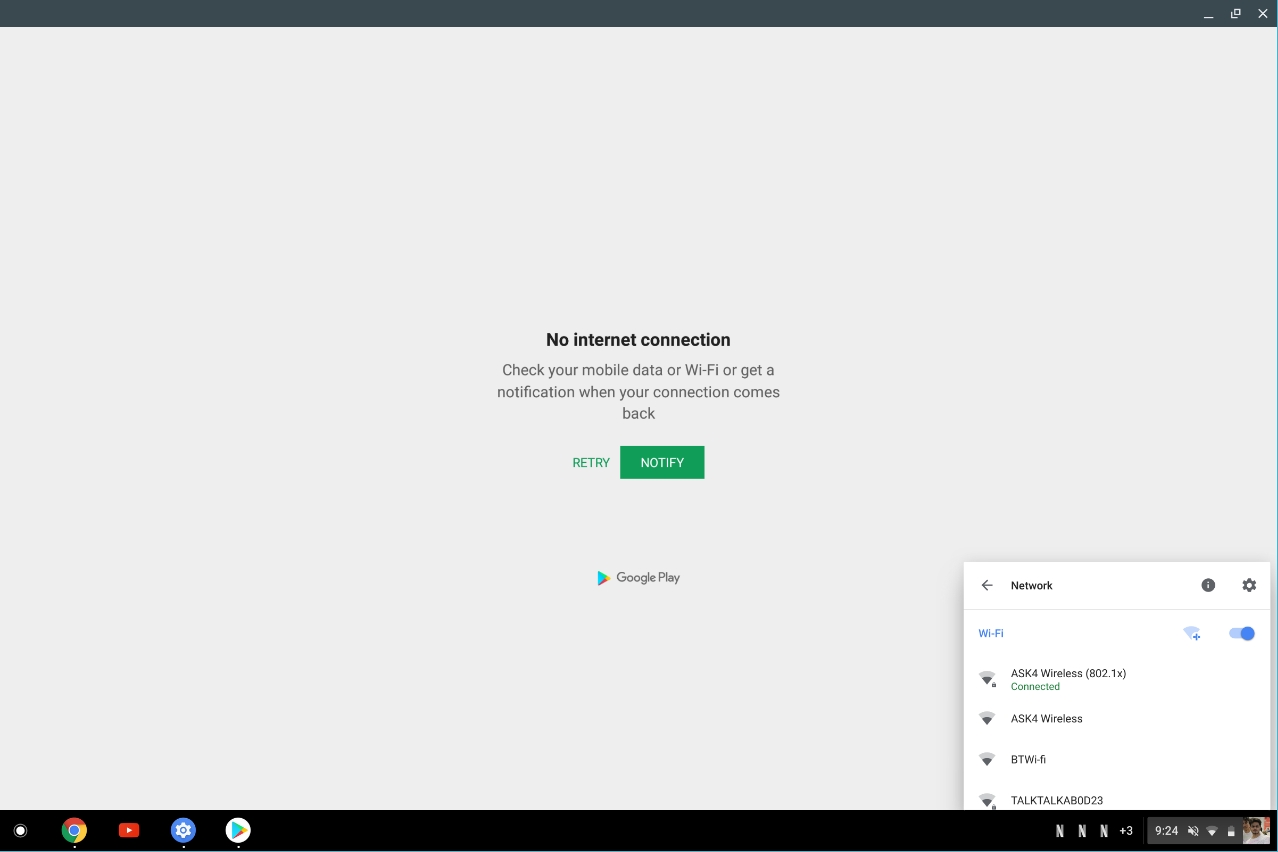Open Google Chrome from the shelf
The height and width of the screenshot is (852, 1278).
tap(74, 831)
